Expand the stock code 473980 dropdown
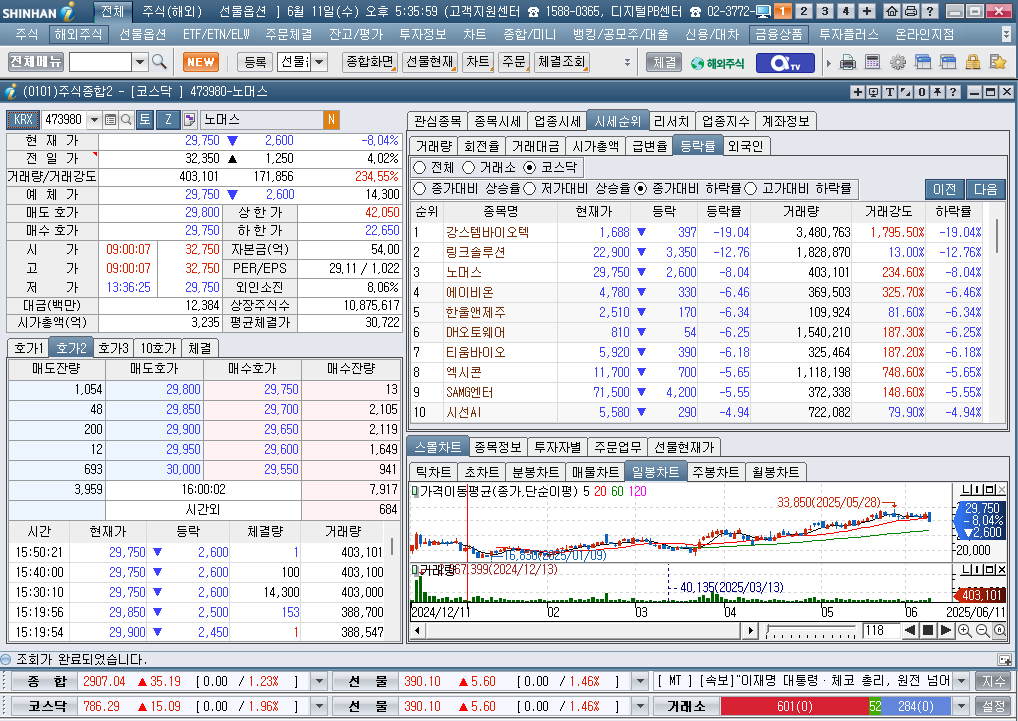Screen dimensions: 1018x721 click(95, 119)
